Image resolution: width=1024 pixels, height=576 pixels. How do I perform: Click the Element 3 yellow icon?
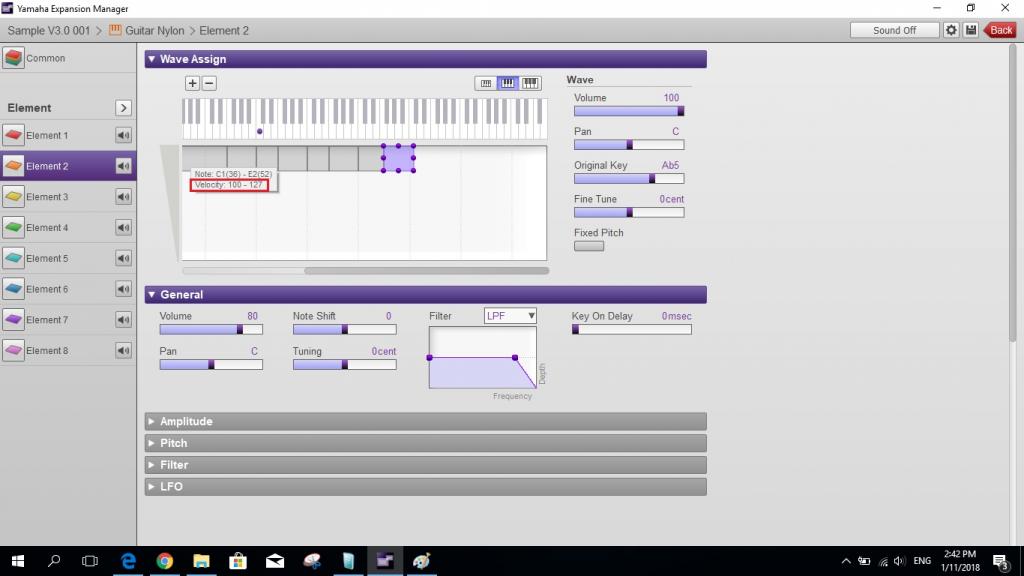click(x=13, y=197)
